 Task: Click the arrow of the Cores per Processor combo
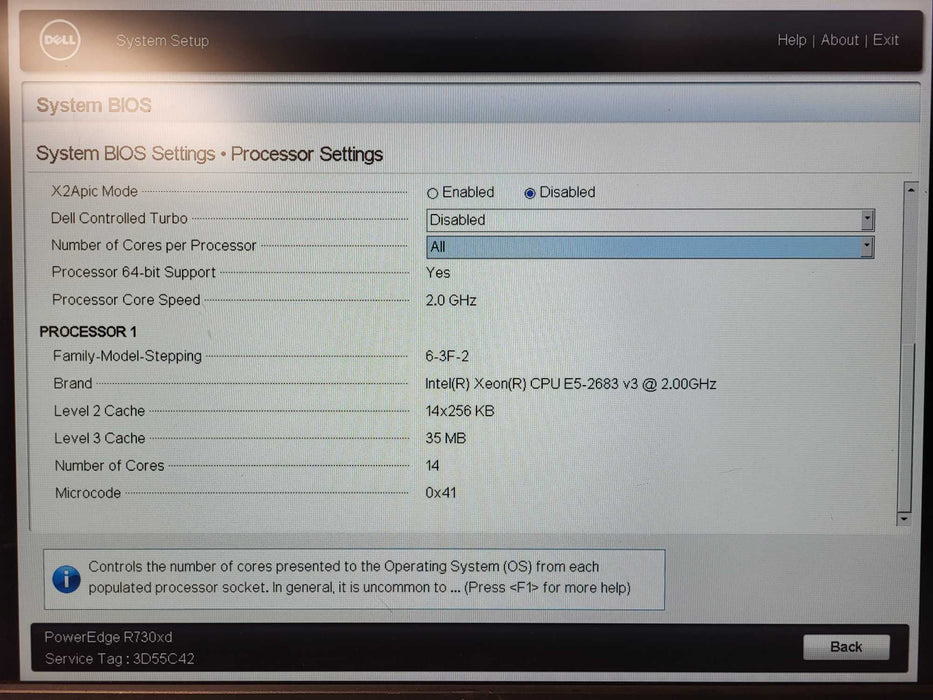click(867, 246)
